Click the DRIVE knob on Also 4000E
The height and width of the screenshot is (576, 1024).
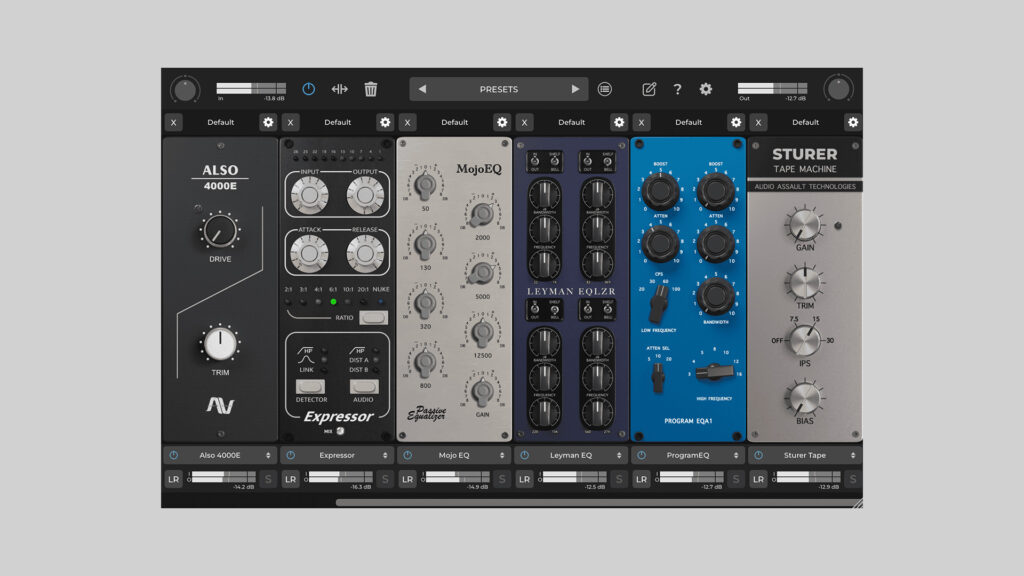(220, 231)
